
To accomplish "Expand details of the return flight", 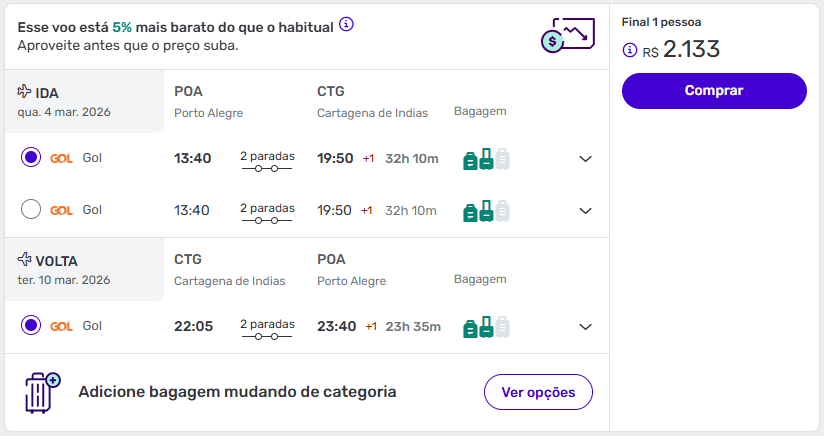I will 586,327.
